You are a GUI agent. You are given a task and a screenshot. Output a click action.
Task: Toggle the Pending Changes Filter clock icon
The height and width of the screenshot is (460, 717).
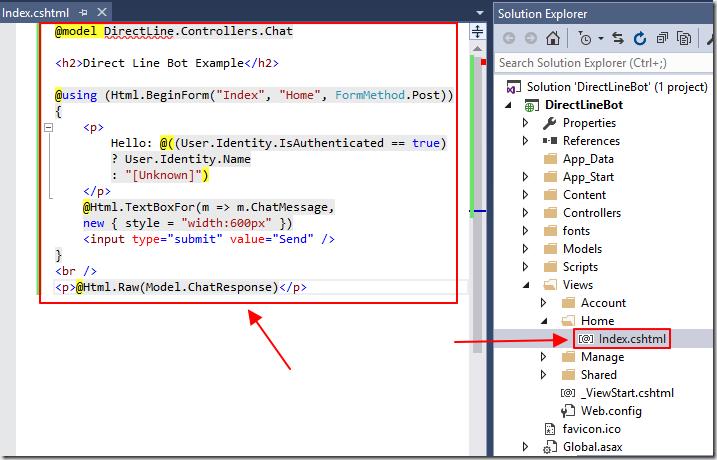(585, 39)
